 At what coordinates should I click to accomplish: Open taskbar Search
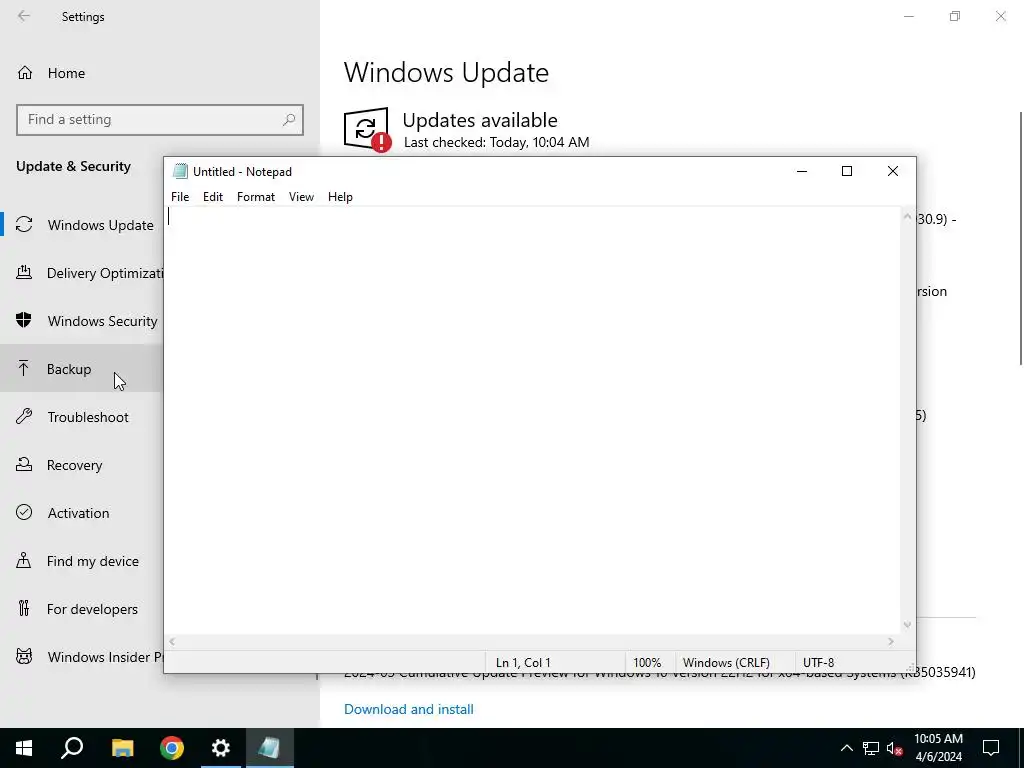72,748
